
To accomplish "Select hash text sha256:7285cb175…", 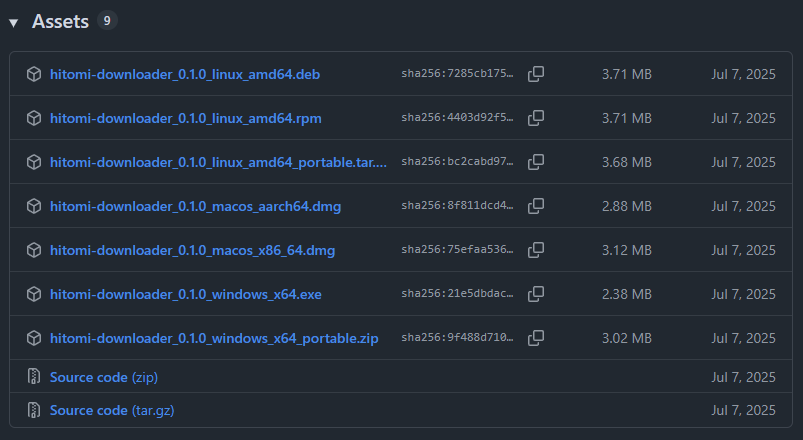I will click(457, 73).
